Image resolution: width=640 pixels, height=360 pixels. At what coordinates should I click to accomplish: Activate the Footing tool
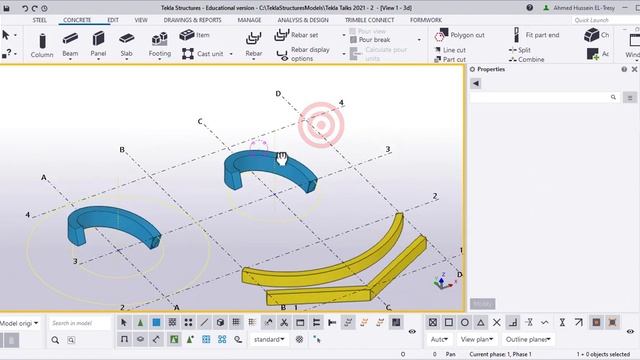click(160, 44)
